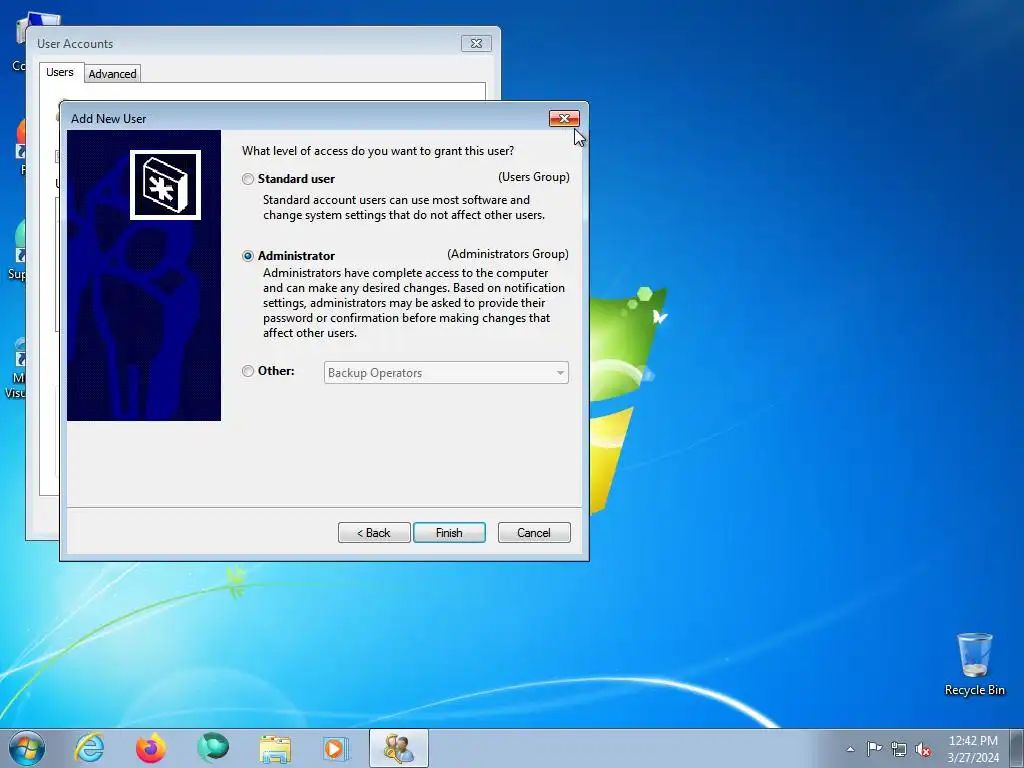The height and width of the screenshot is (768, 1024).
Task: Click the User Accounts taskbar button
Action: [x=398, y=748]
